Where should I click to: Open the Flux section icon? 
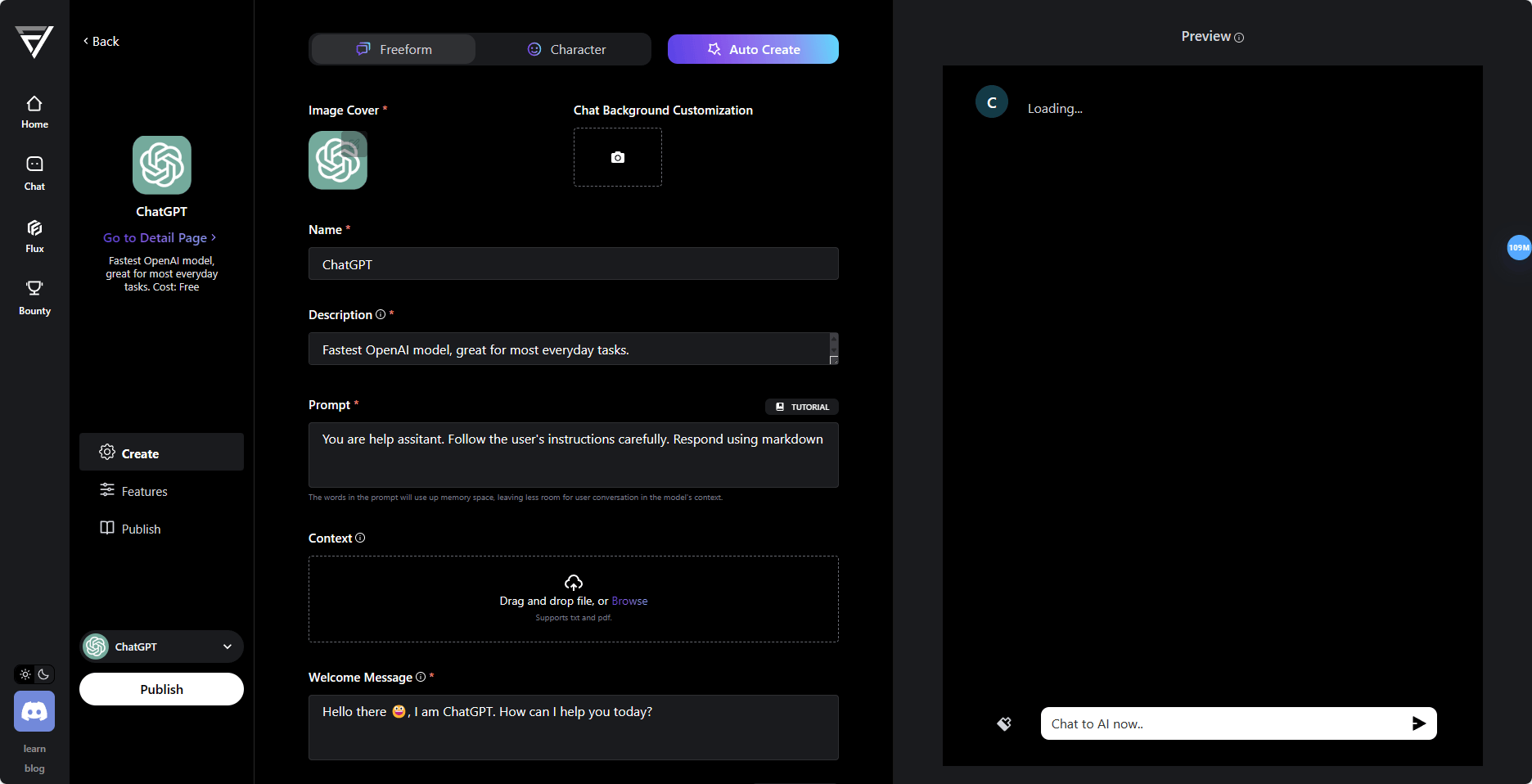pyautogui.click(x=34, y=236)
